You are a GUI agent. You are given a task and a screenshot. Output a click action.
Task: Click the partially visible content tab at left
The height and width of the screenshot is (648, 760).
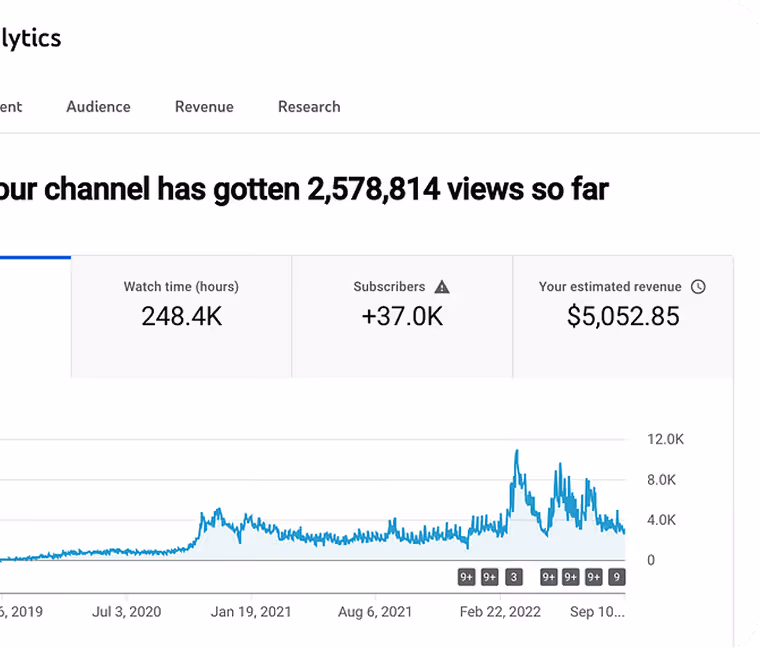pos(11,107)
